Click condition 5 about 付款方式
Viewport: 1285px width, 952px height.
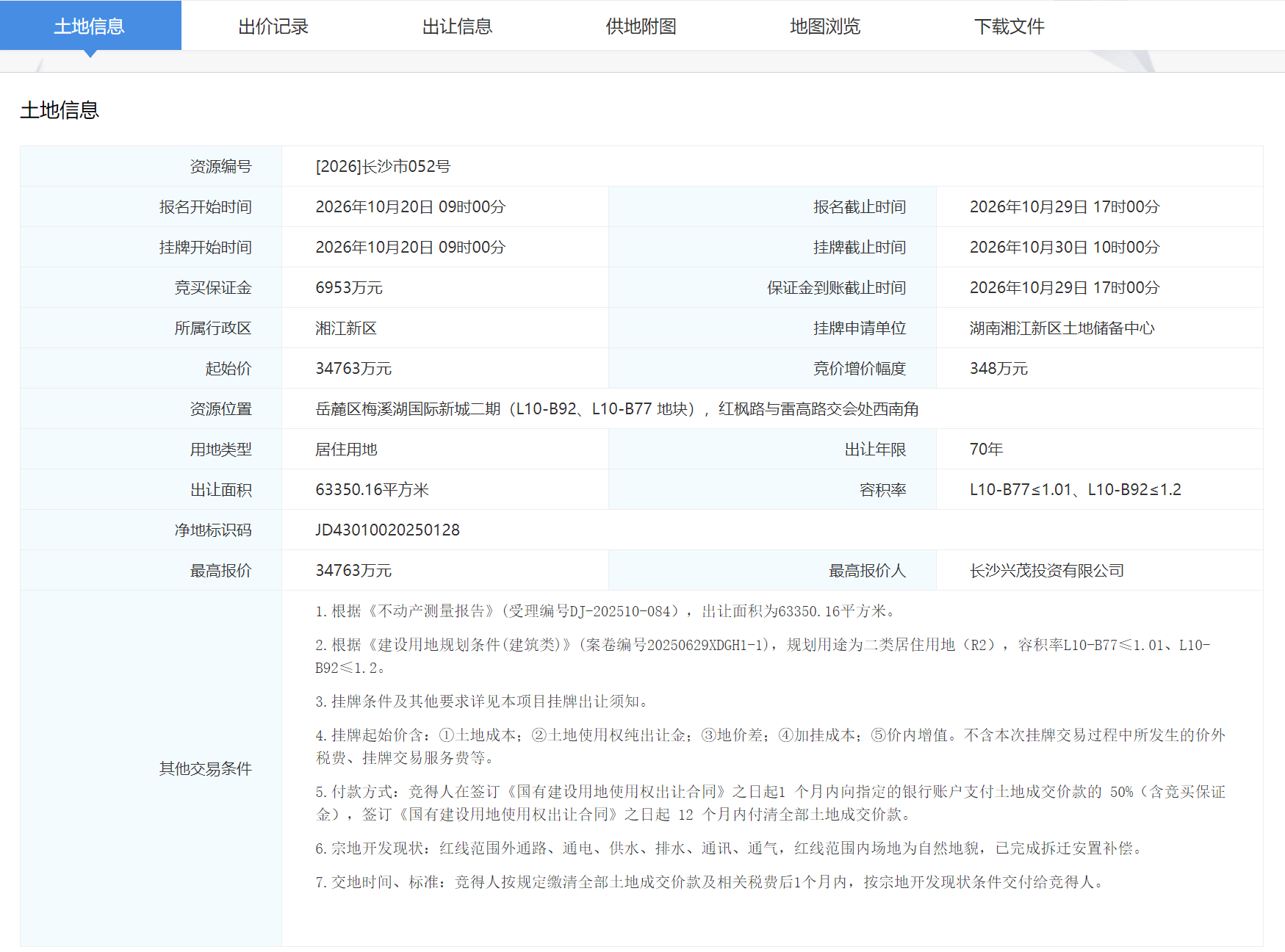click(x=770, y=803)
